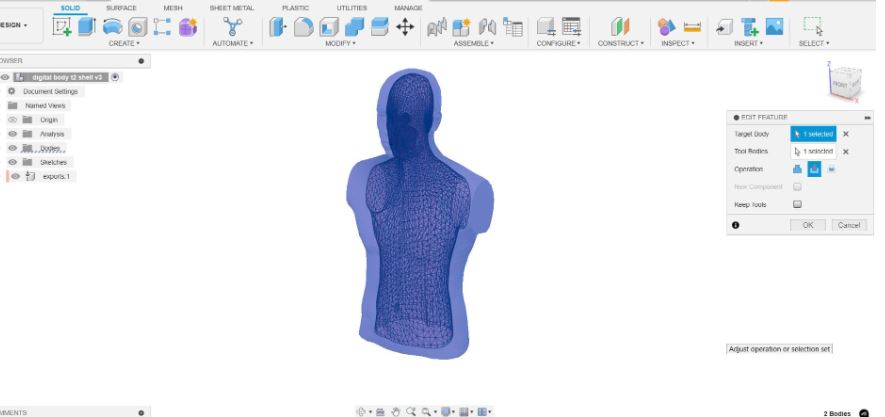Hide the Bodies folder using eye icon
Image resolution: width=885 pixels, height=417 pixels.
click(x=13, y=148)
